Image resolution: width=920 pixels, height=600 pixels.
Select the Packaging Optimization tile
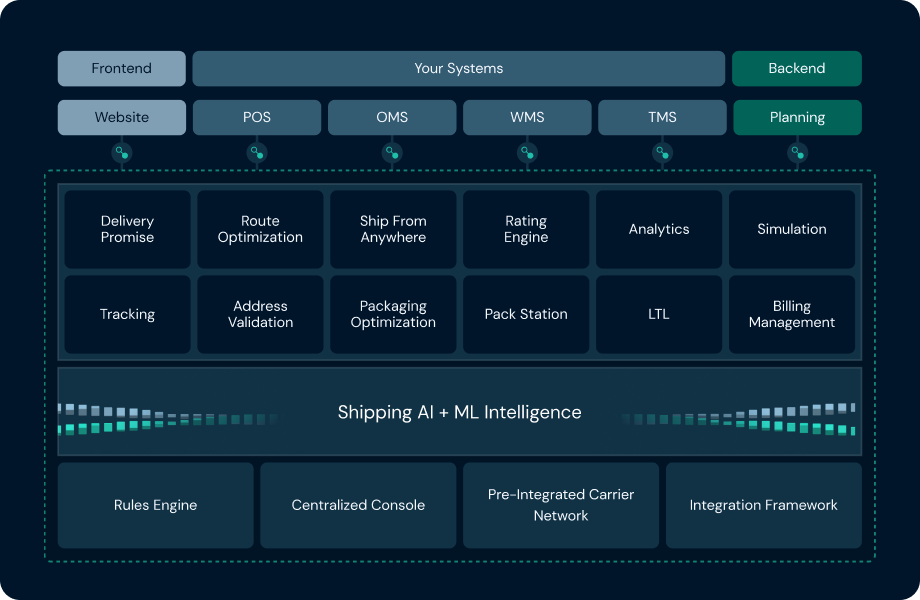pos(393,314)
